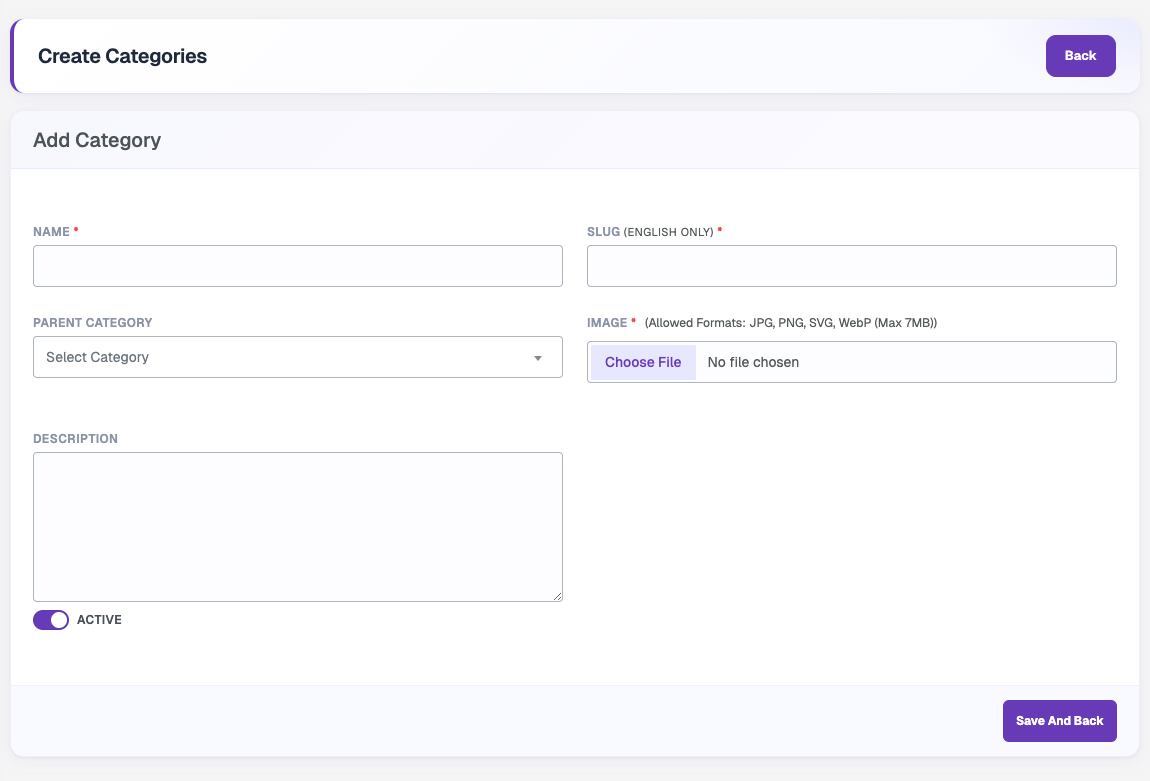Focus the Slug input field
This screenshot has width=1150, height=781.
tap(851, 266)
